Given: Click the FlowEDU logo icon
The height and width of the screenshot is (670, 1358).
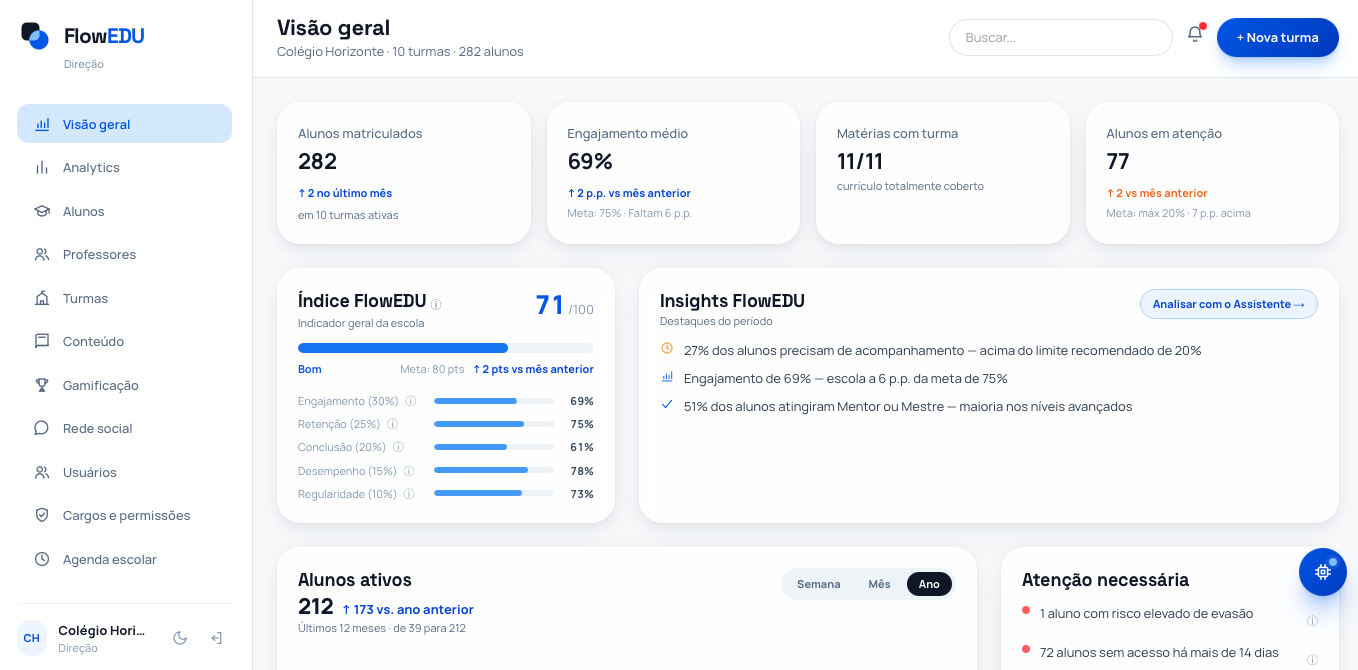Looking at the screenshot, I should pyautogui.click(x=35, y=36).
